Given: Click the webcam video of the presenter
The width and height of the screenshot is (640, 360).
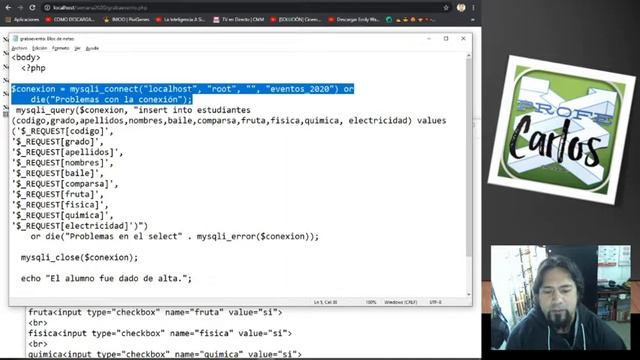Looking at the screenshot, I should point(560,298).
